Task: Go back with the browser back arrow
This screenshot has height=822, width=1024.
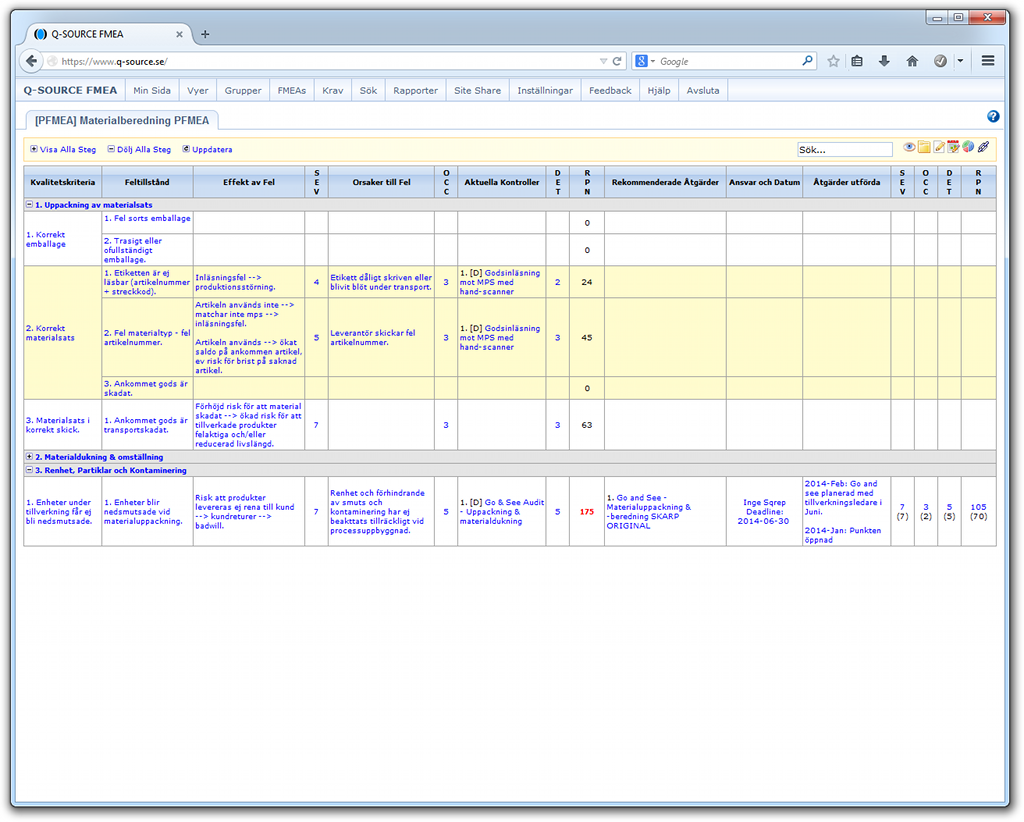Action: pyautogui.click(x=31, y=61)
